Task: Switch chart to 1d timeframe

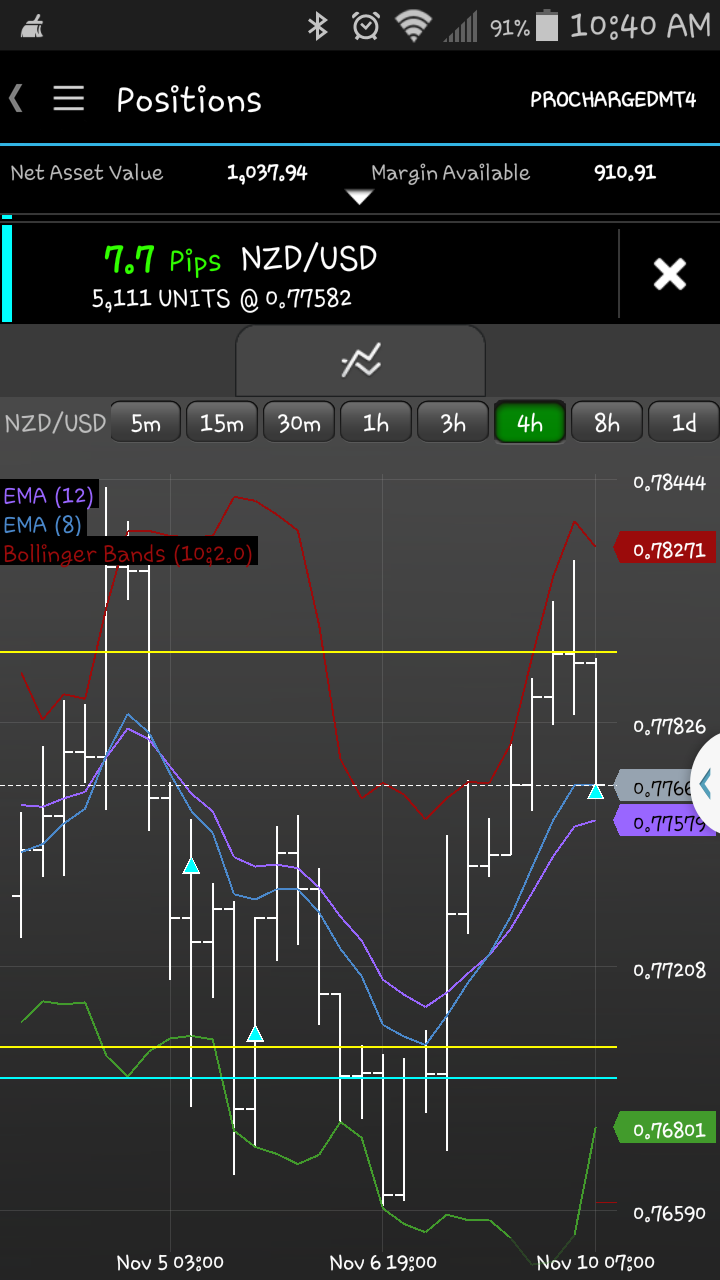Action: (684, 423)
